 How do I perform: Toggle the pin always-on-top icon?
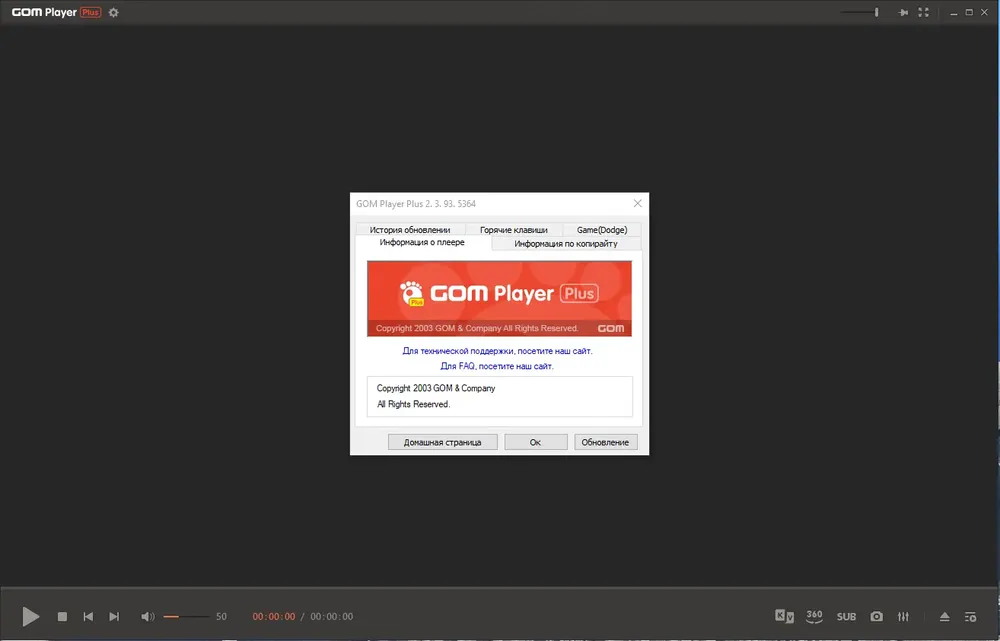pos(903,12)
